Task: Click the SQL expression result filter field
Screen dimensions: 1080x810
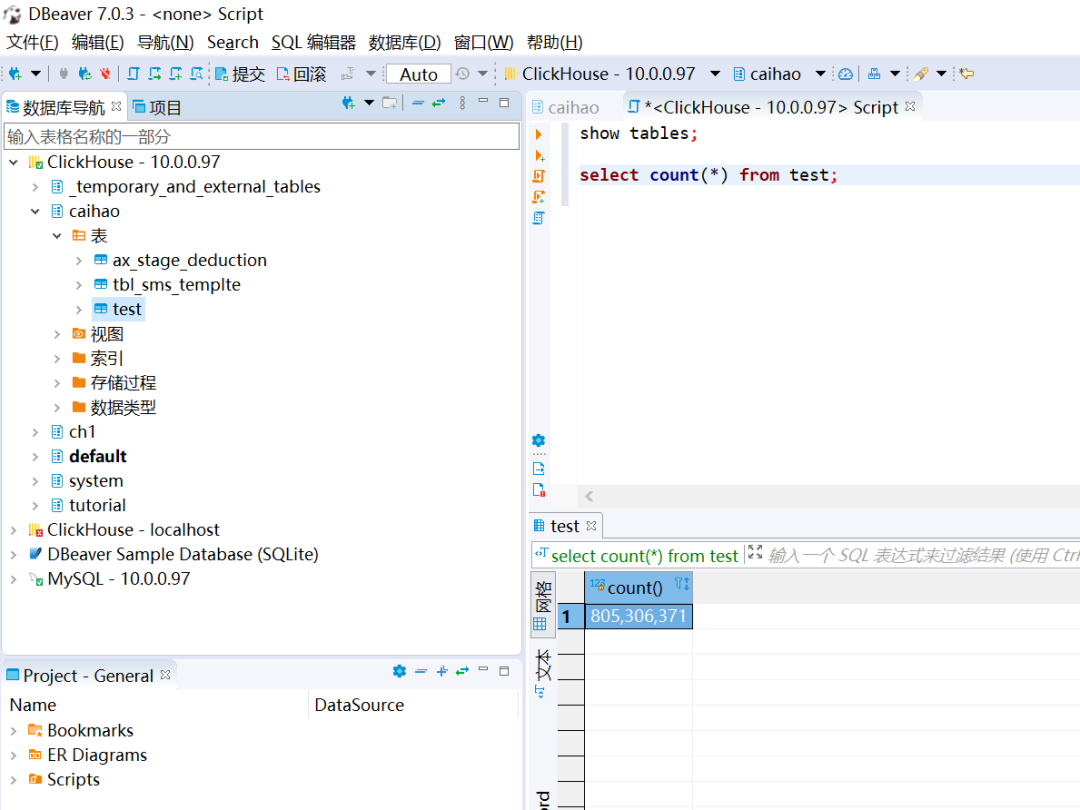Action: (x=924, y=555)
